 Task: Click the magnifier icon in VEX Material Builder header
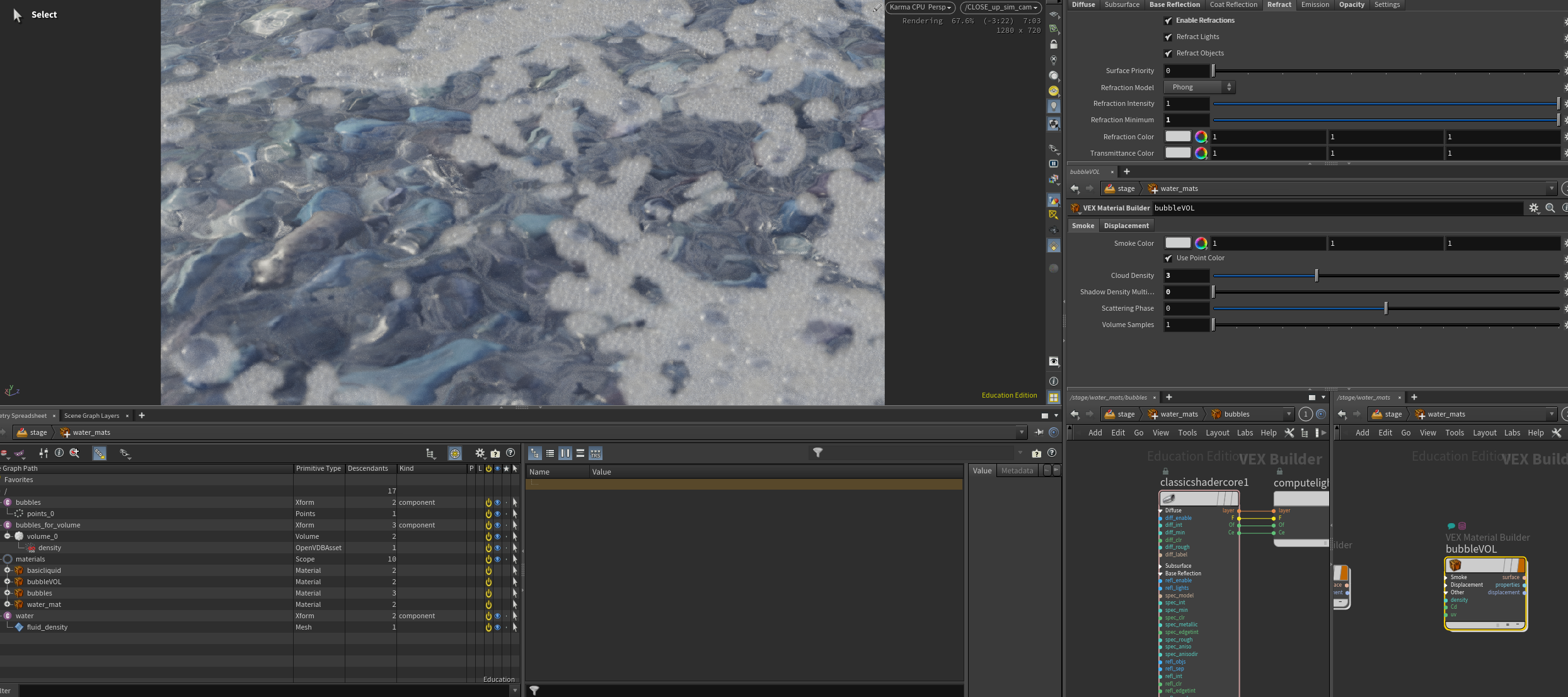(x=1550, y=208)
